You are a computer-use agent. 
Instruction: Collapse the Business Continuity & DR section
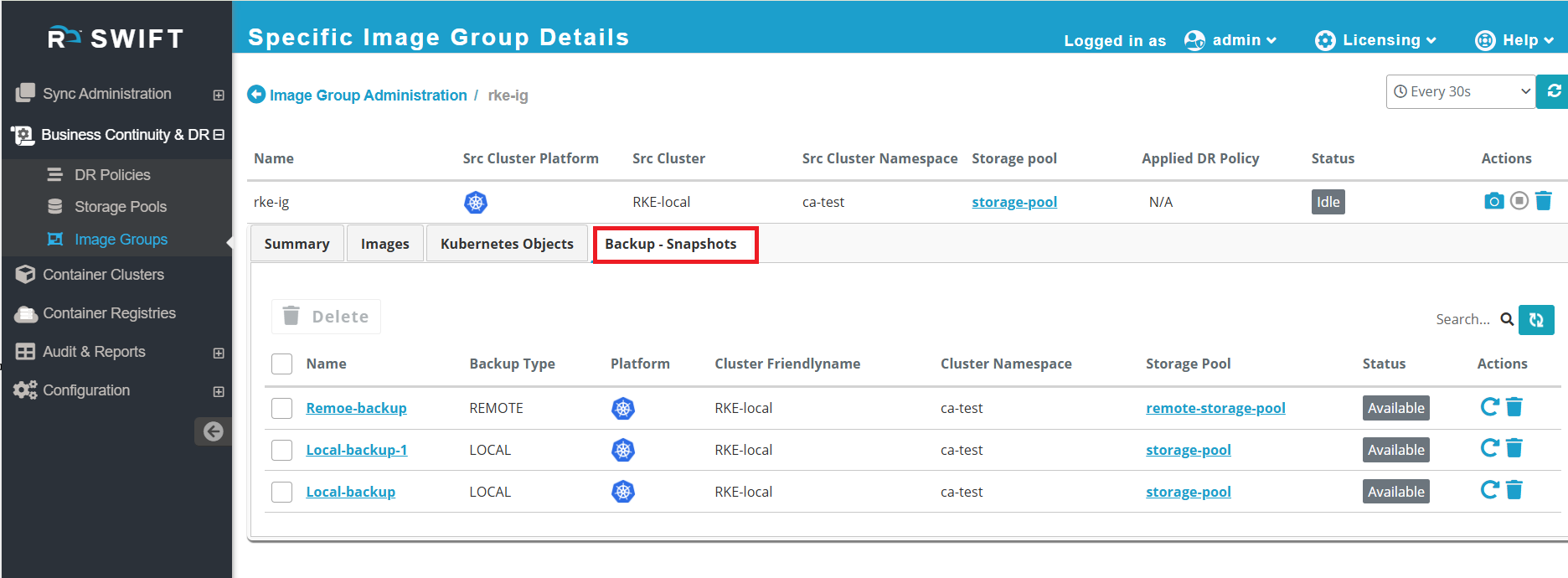click(219, 134)
